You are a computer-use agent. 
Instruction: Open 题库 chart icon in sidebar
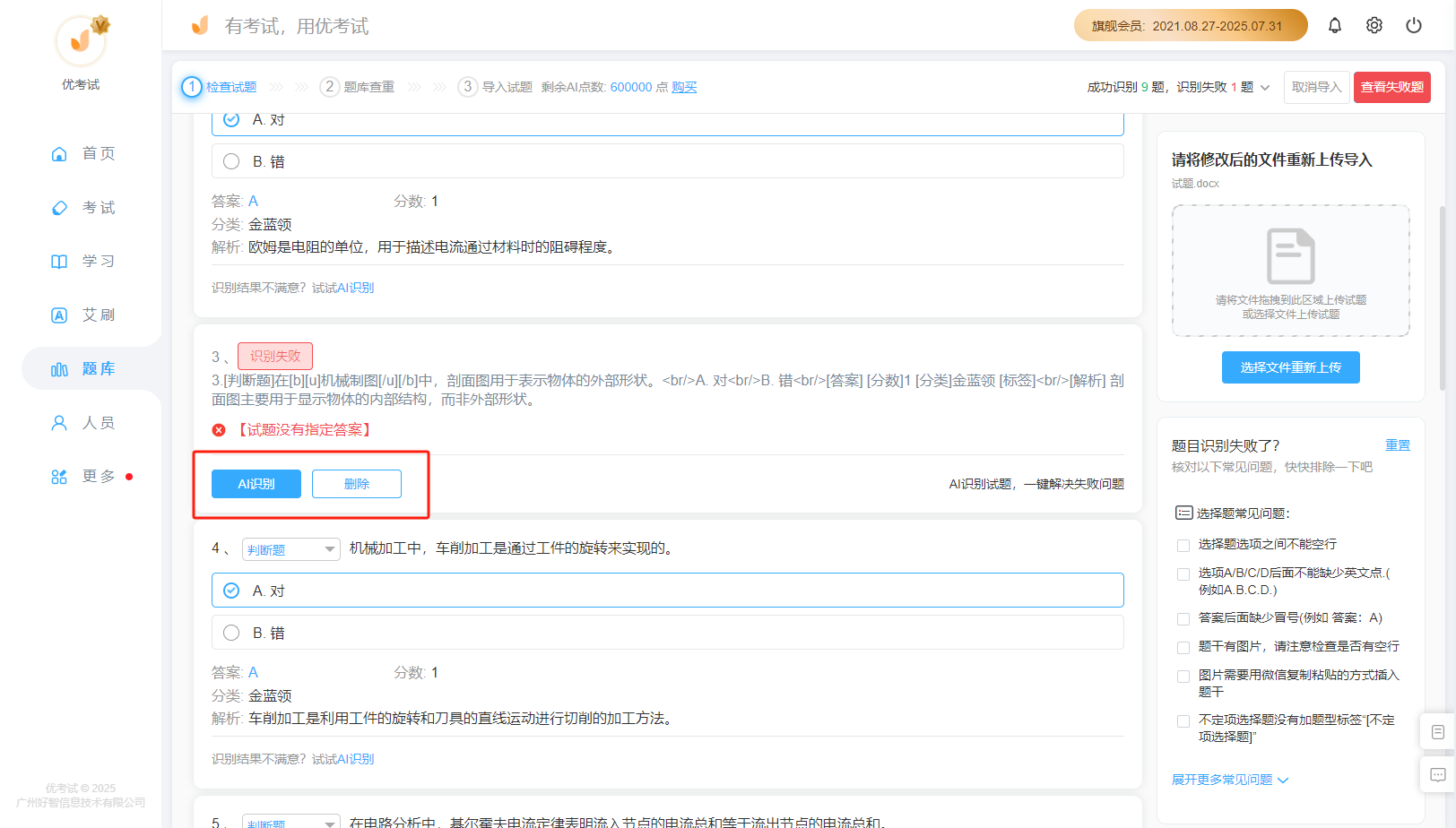coord(59,369)
